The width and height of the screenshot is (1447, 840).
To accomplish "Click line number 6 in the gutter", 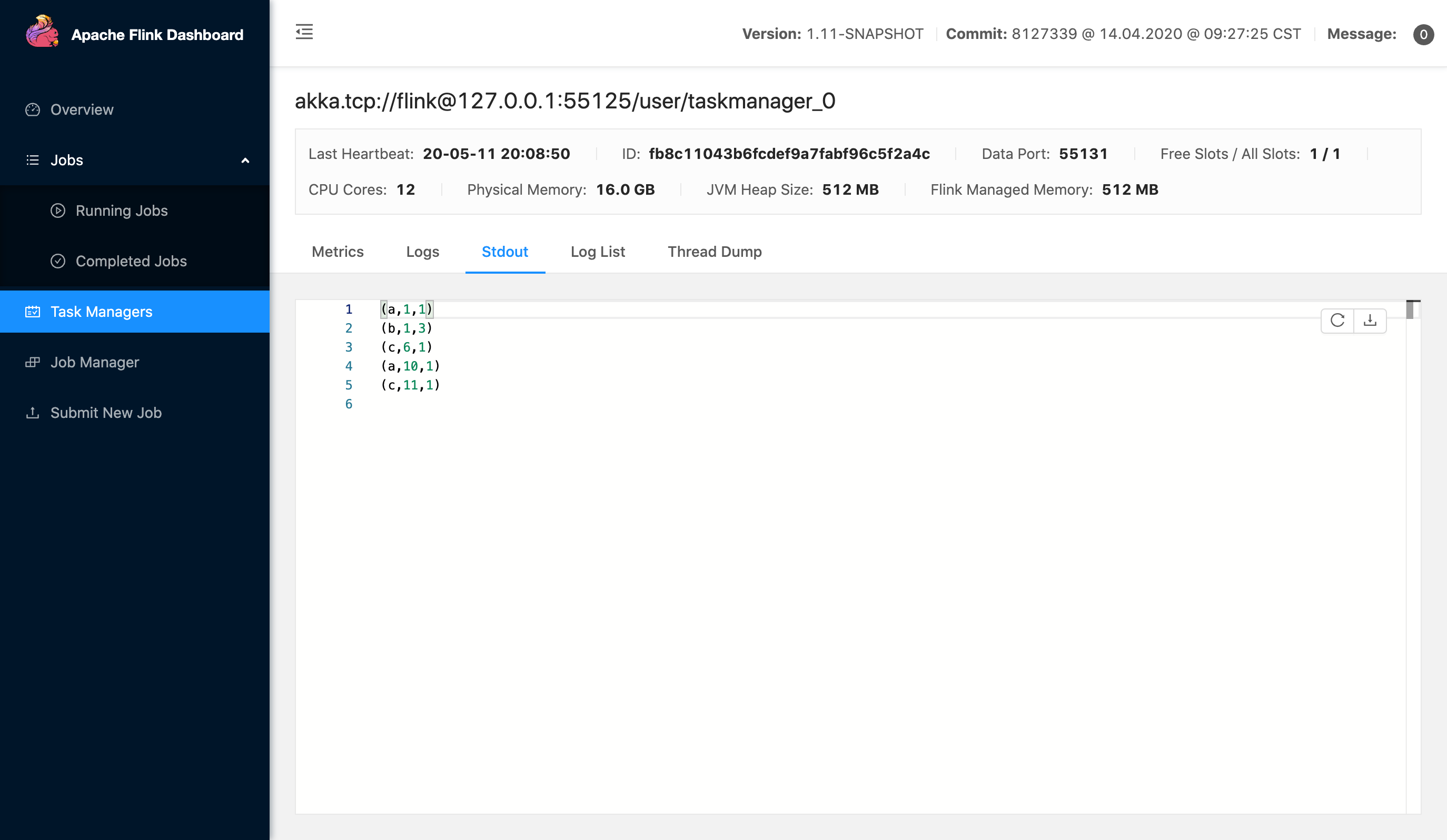I will tap(349, 404).
